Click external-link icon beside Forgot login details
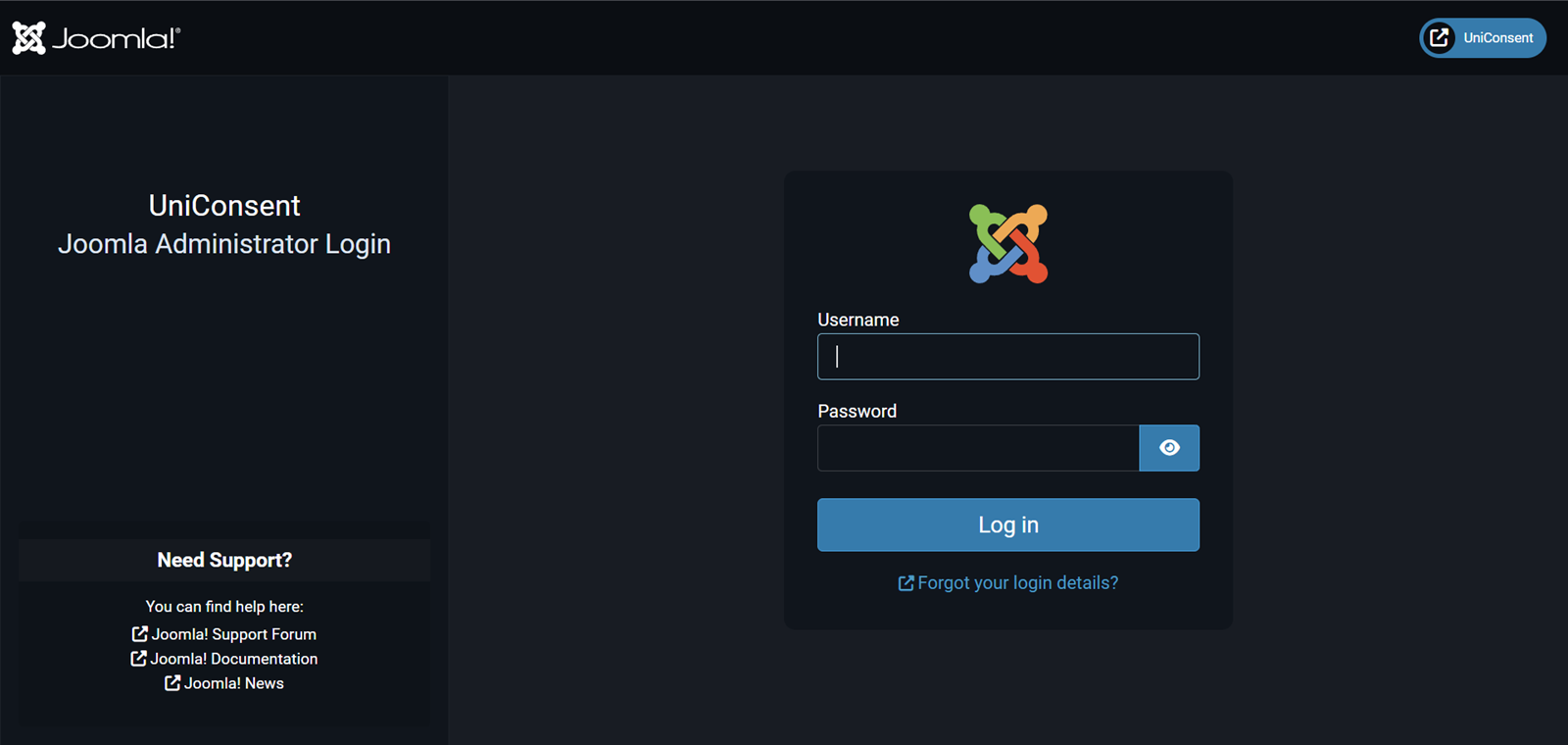1568x745 pixels. tap(906, 583)
